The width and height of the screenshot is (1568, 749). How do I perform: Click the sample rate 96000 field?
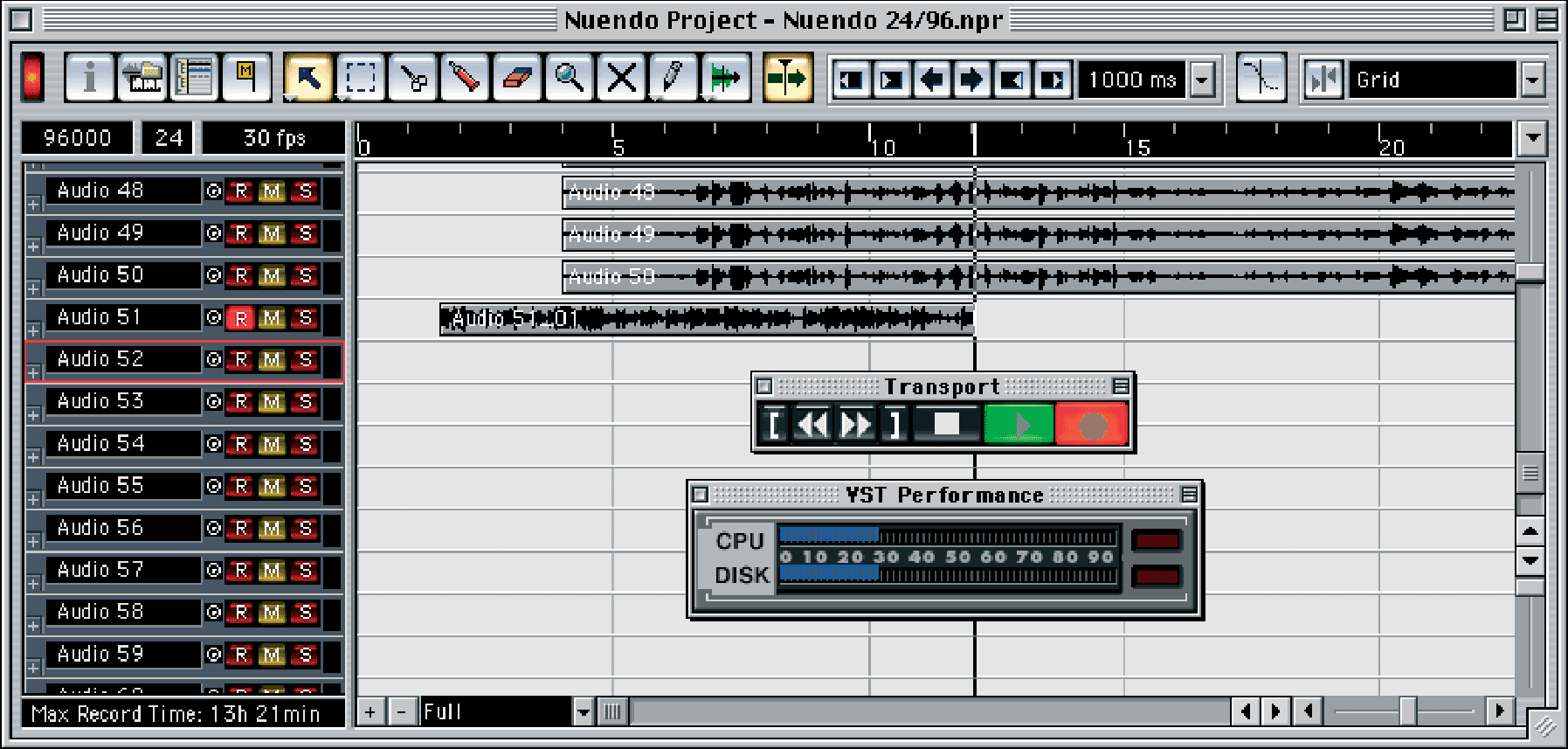78,138
